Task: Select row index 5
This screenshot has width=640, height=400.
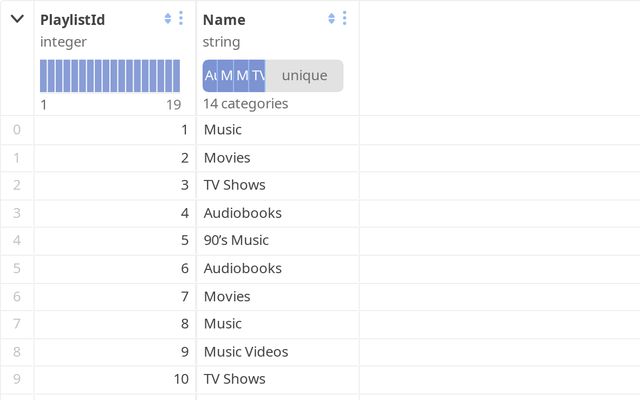Action: point(16,268)
